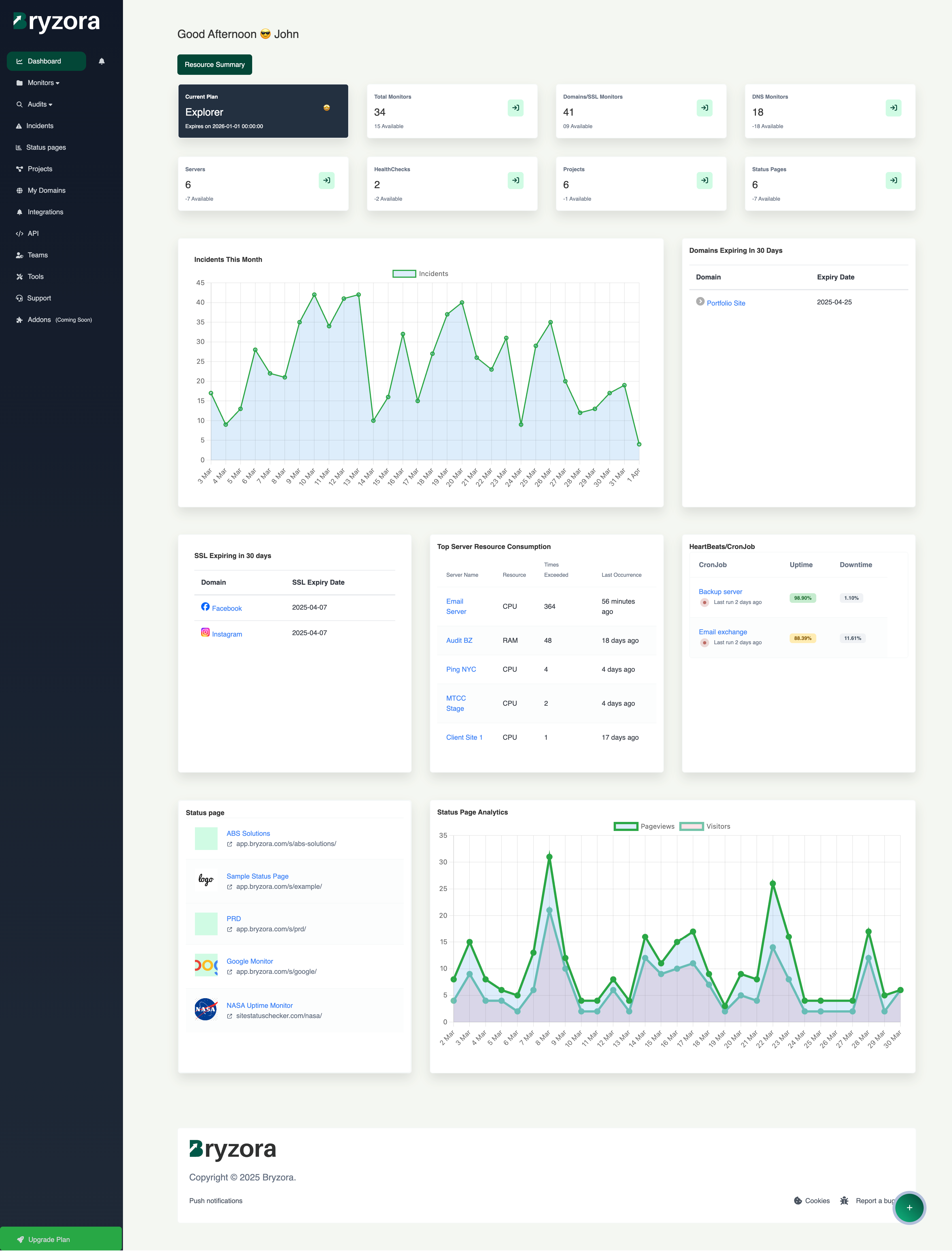Open the Audit BZ server link
This screenshot has width=952, height=1251.
(459, 641)
